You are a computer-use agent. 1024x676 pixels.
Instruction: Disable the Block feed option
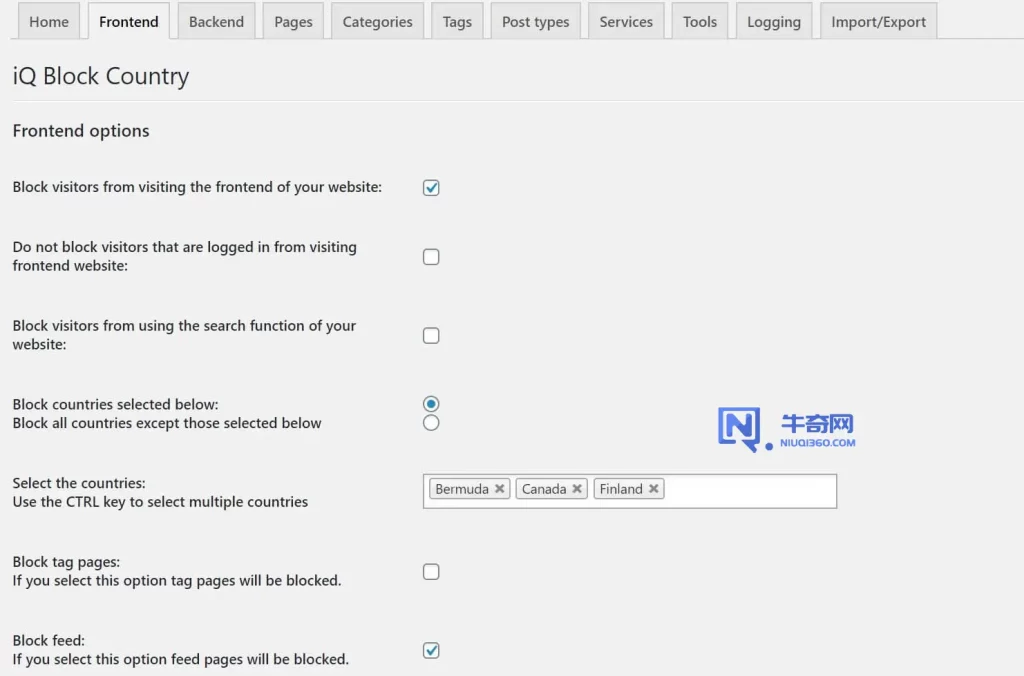431,650
